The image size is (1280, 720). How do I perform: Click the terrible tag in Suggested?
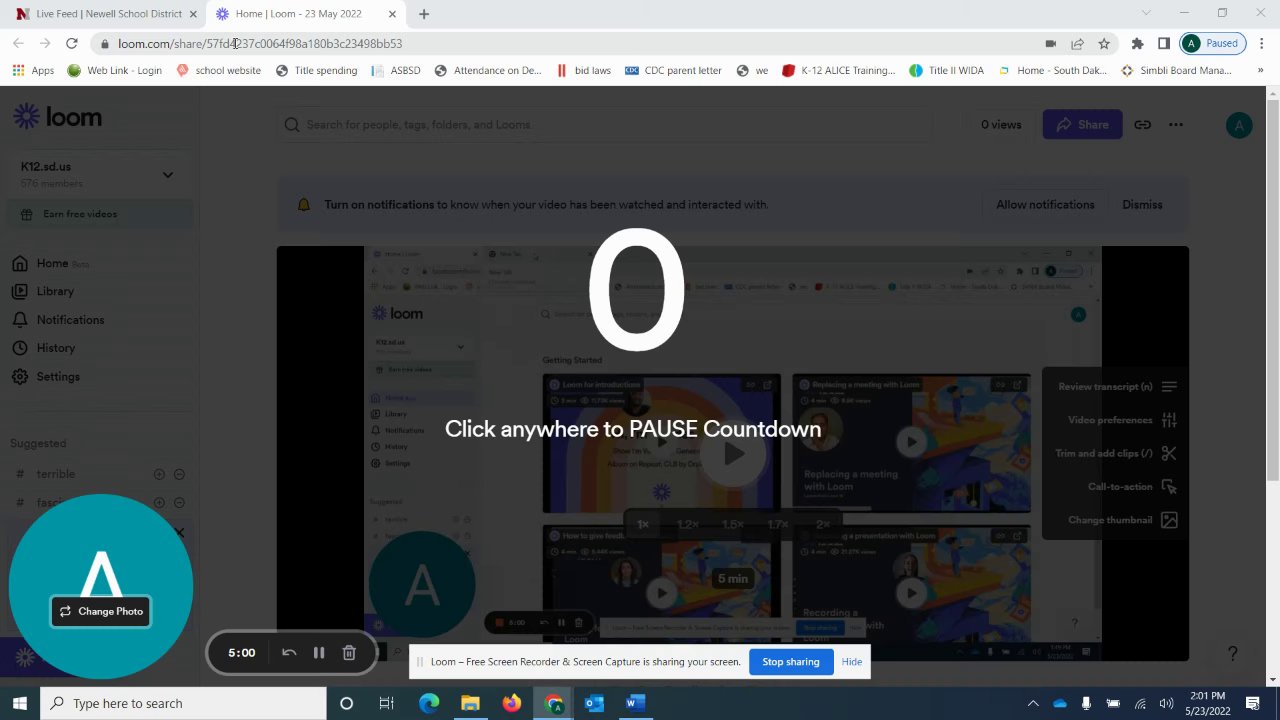pos(56,474)
